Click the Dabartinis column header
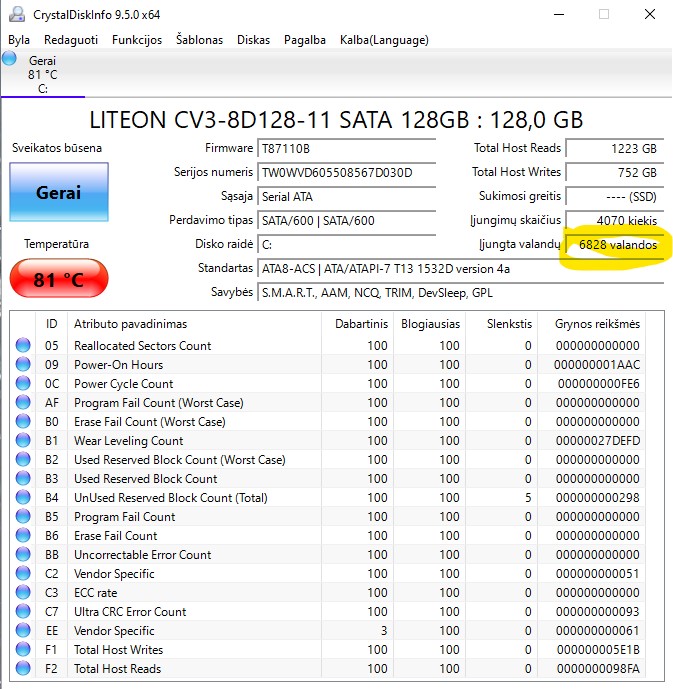The height and width of the screenshot is (689, 673). 358,324
